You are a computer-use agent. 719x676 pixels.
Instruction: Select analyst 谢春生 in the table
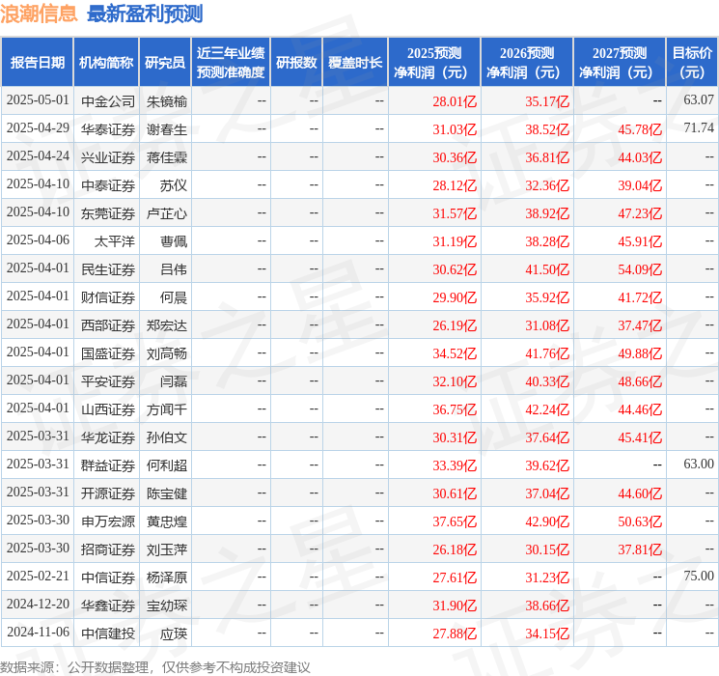(167, 130)
